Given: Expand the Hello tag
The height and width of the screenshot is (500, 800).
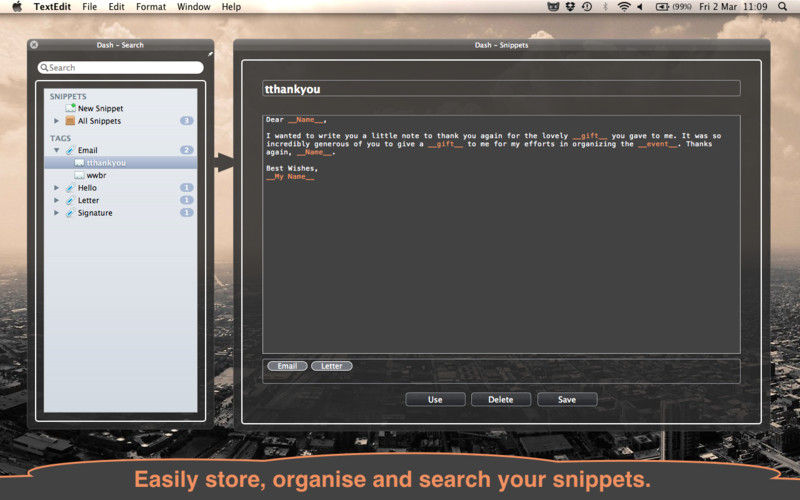Looking at the screenshot, I should (x=56, y=188).
